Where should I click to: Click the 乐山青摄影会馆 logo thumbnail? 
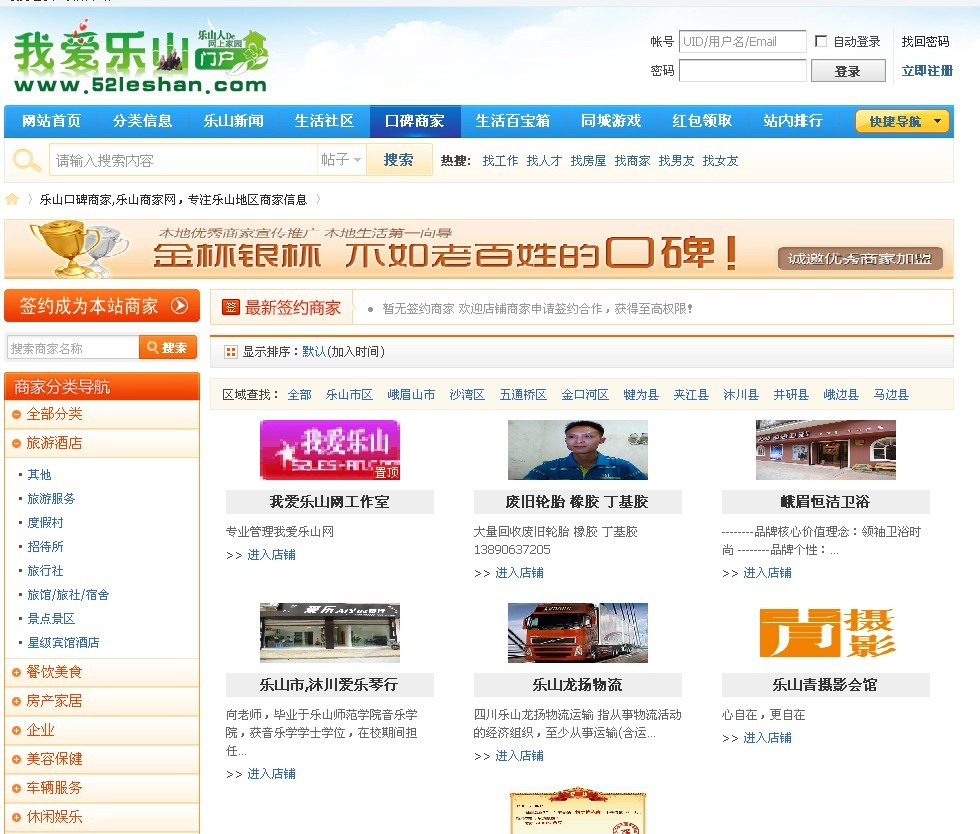click(x=826, y=633)
